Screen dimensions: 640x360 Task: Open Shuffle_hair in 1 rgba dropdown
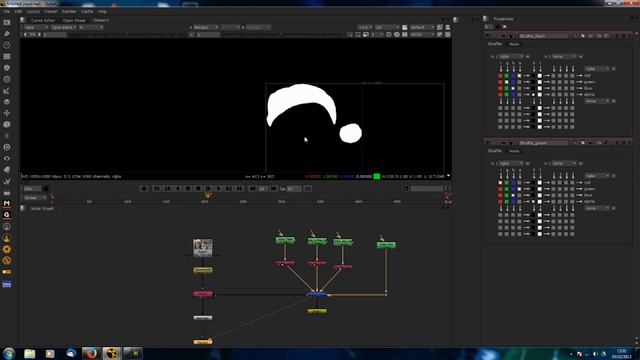coord(511,56)
